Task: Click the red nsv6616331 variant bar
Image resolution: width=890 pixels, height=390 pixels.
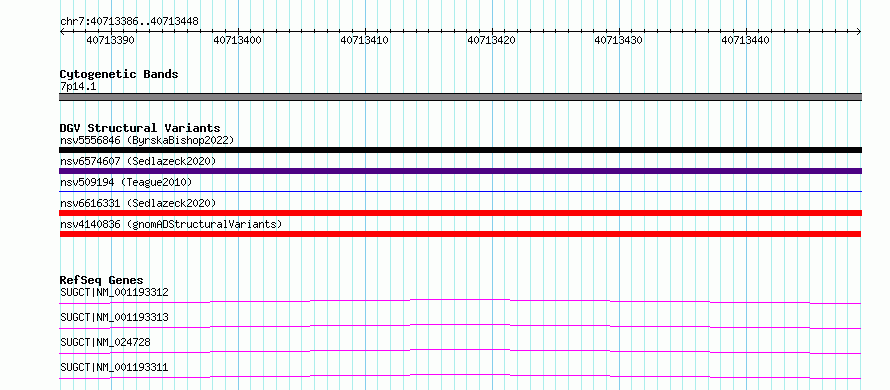Action: pos(460,213)
